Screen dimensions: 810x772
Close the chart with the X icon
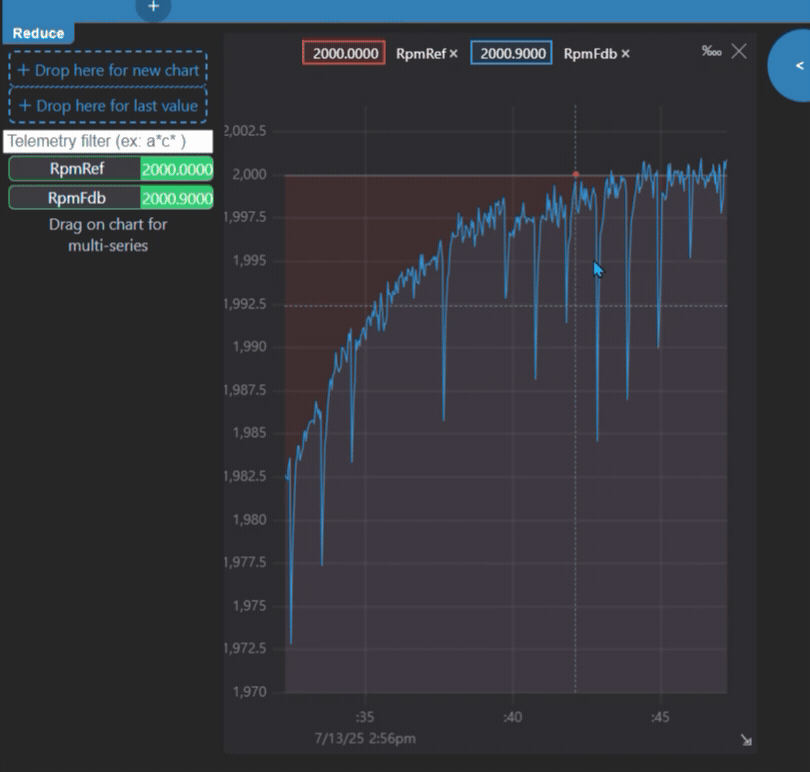[739, 51]
